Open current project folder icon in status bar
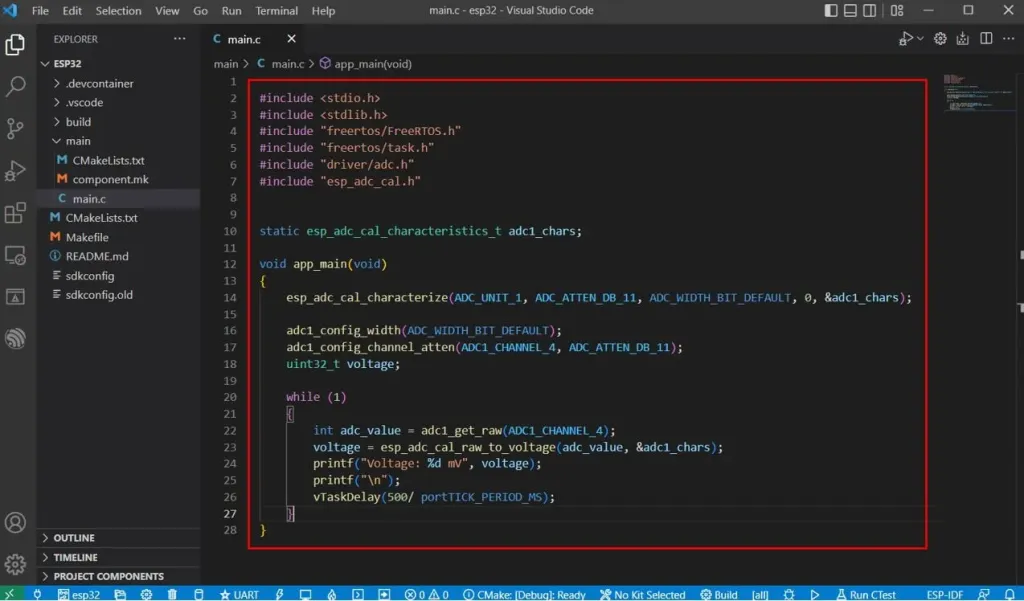Viewport: 1024px width, 601px height. tap(120, 594)
